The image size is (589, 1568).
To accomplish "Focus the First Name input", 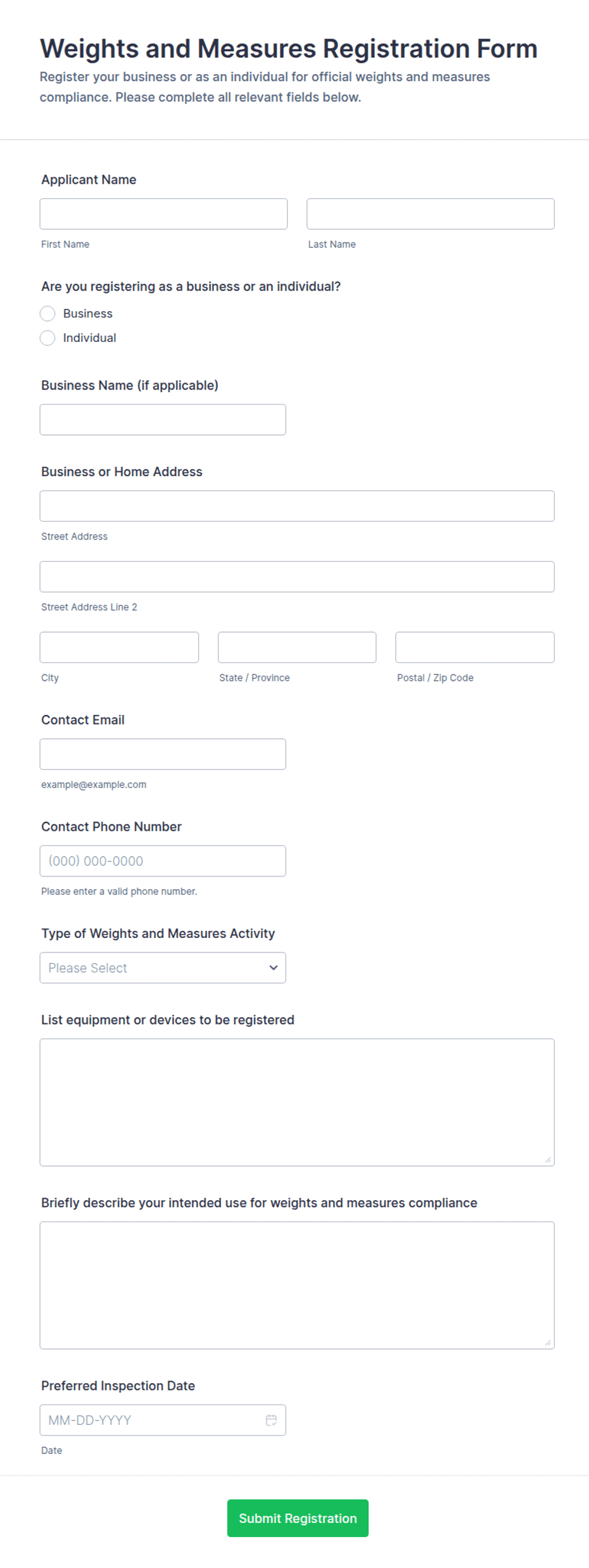I will 163,214.
